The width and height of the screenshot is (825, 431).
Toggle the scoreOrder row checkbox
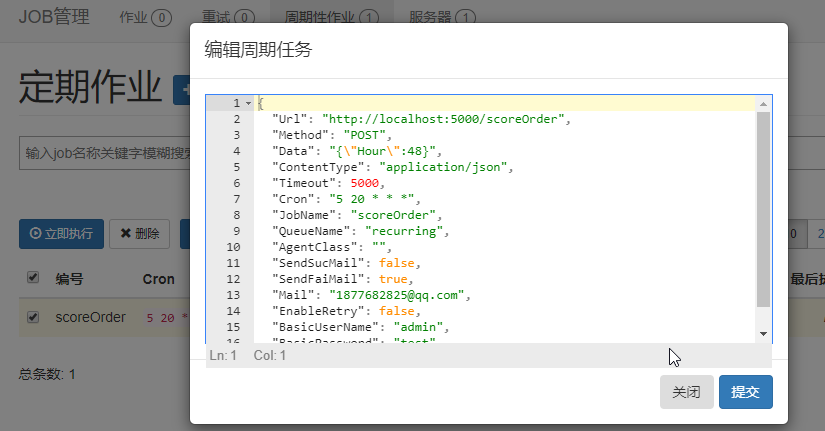[33, 317]
